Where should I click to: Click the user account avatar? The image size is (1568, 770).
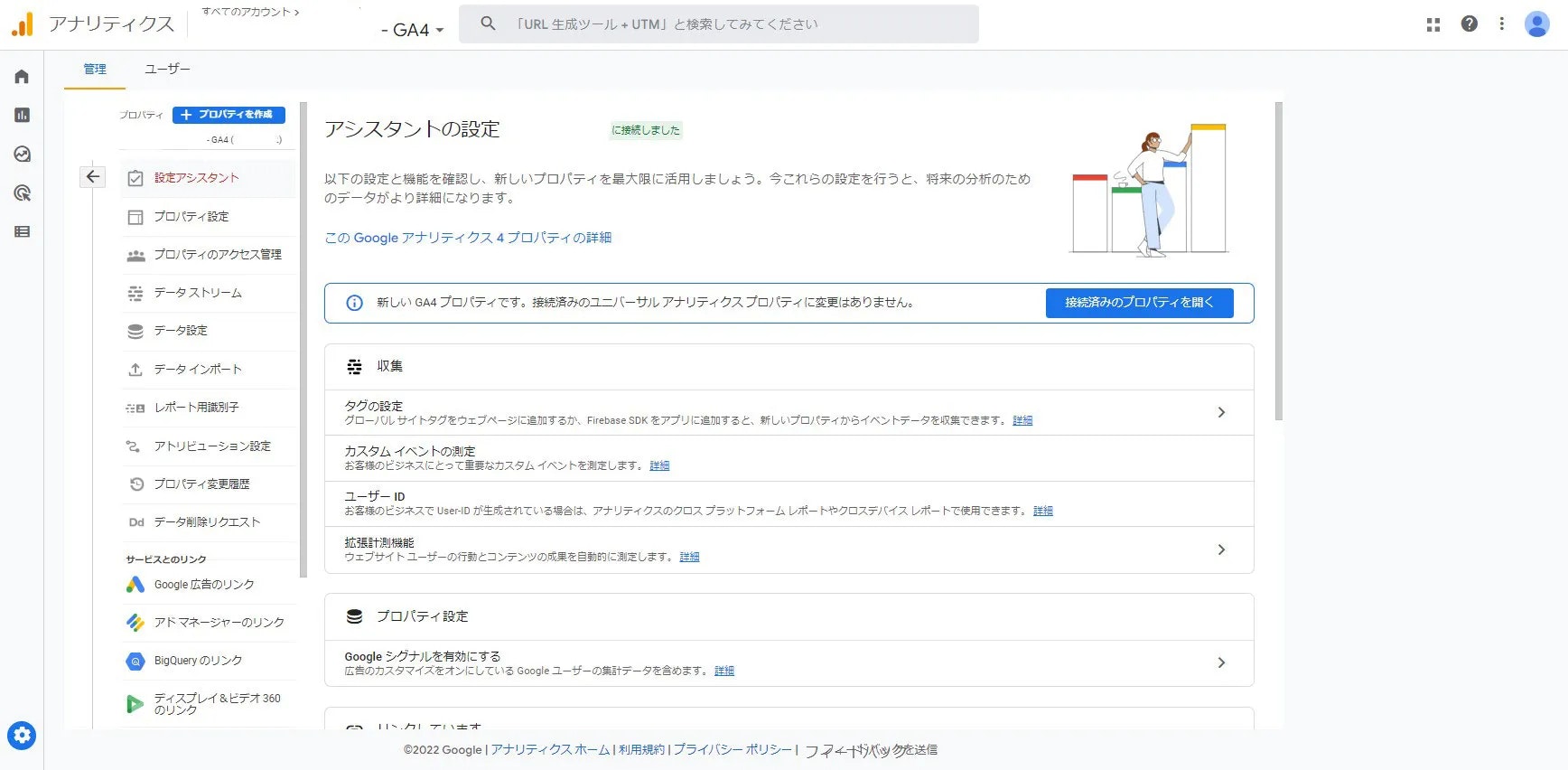pyautogui.click(x=1536, y=24)
